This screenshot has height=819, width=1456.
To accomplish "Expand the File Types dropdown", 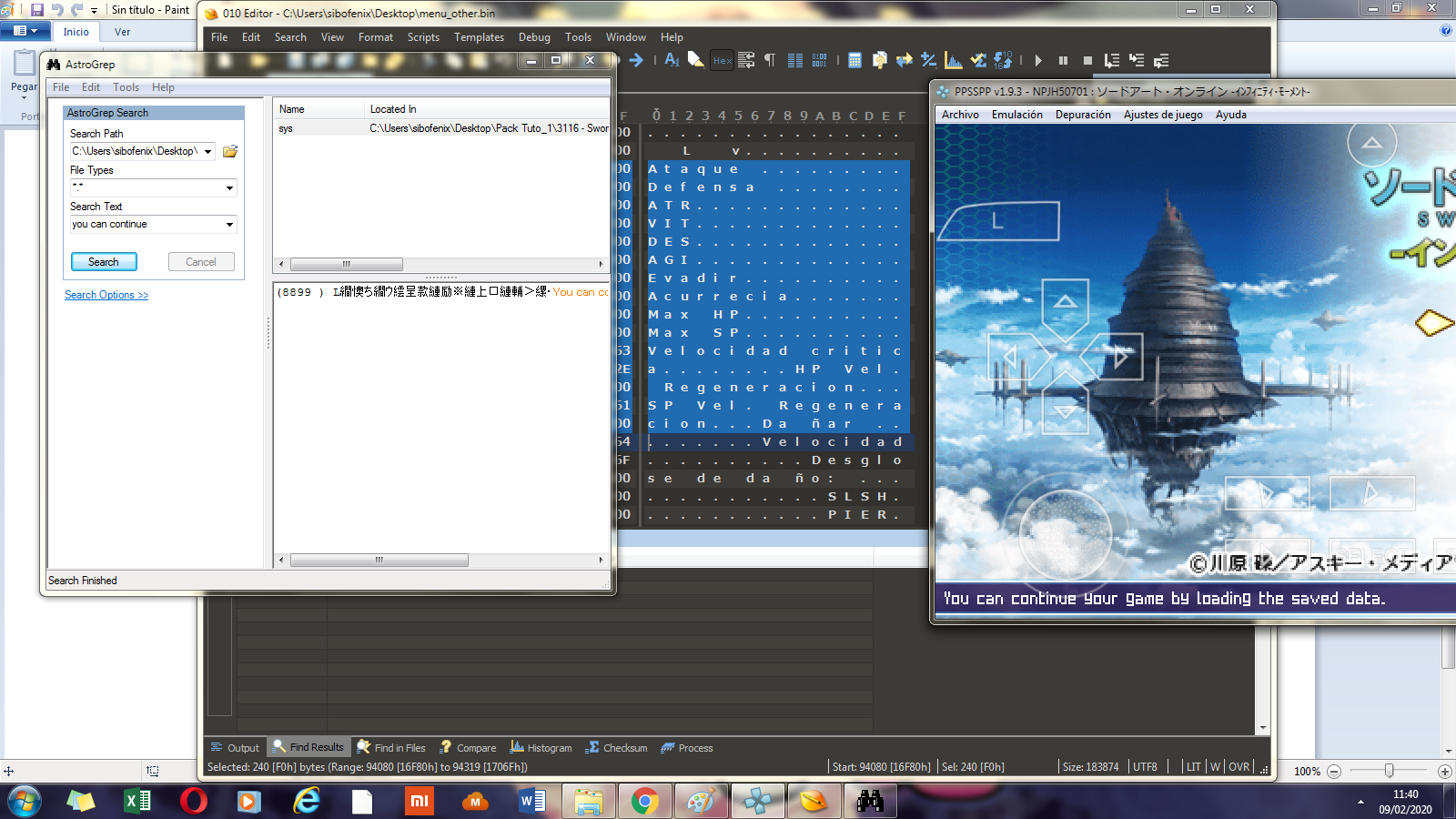I will point(229,188).
